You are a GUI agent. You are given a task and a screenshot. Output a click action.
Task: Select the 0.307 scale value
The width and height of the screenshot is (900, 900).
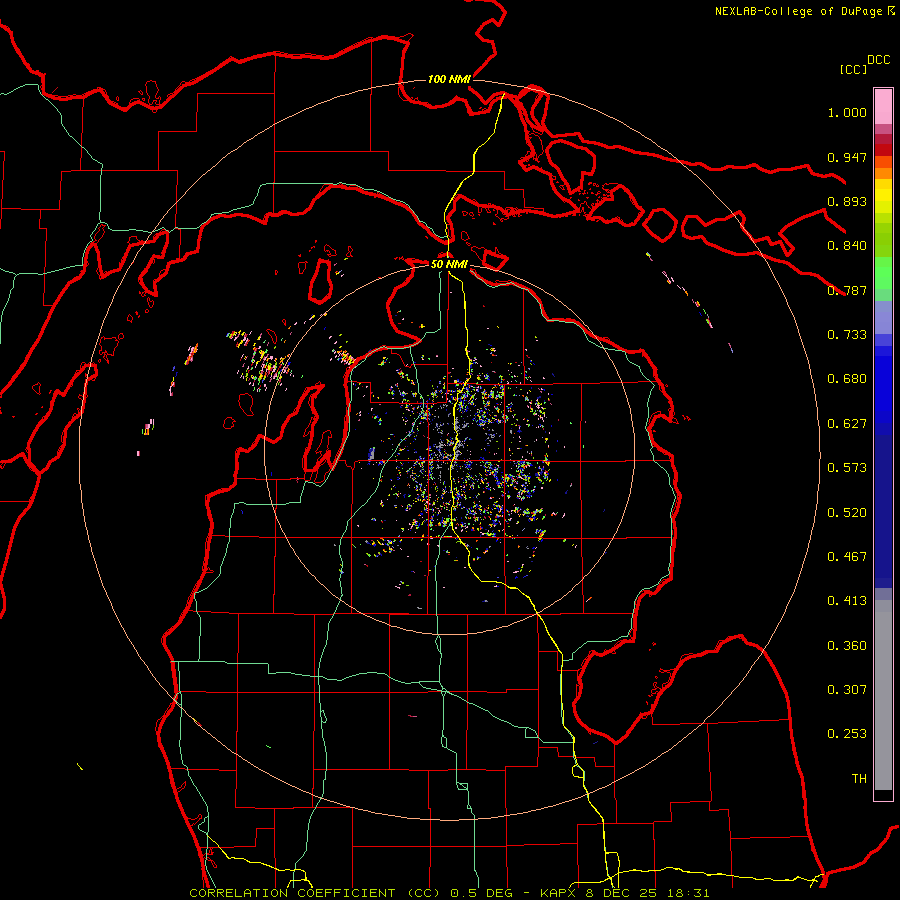pyautogui.click(x=847, y=690)
